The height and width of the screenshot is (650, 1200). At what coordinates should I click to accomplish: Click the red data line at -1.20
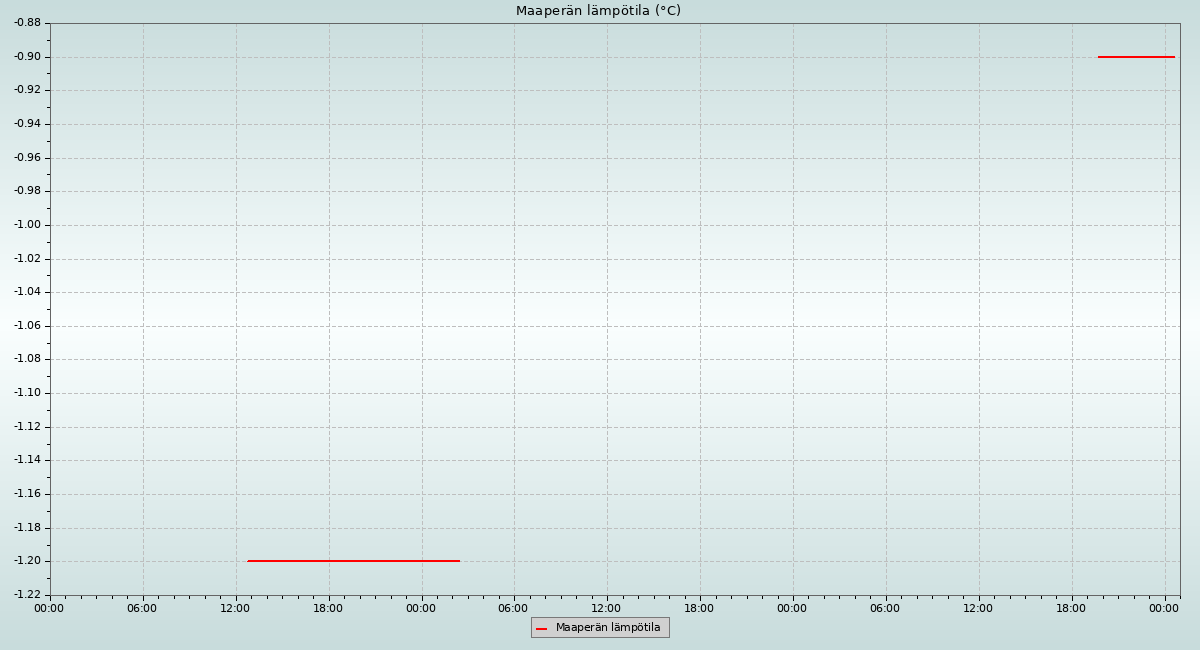point(353,561)
